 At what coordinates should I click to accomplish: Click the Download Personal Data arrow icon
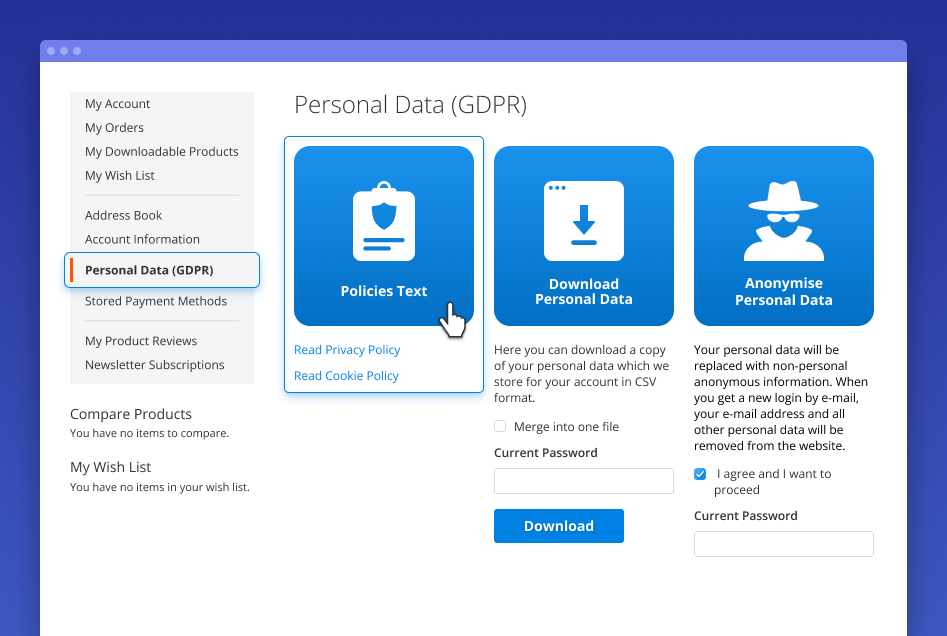click(584, 221)
